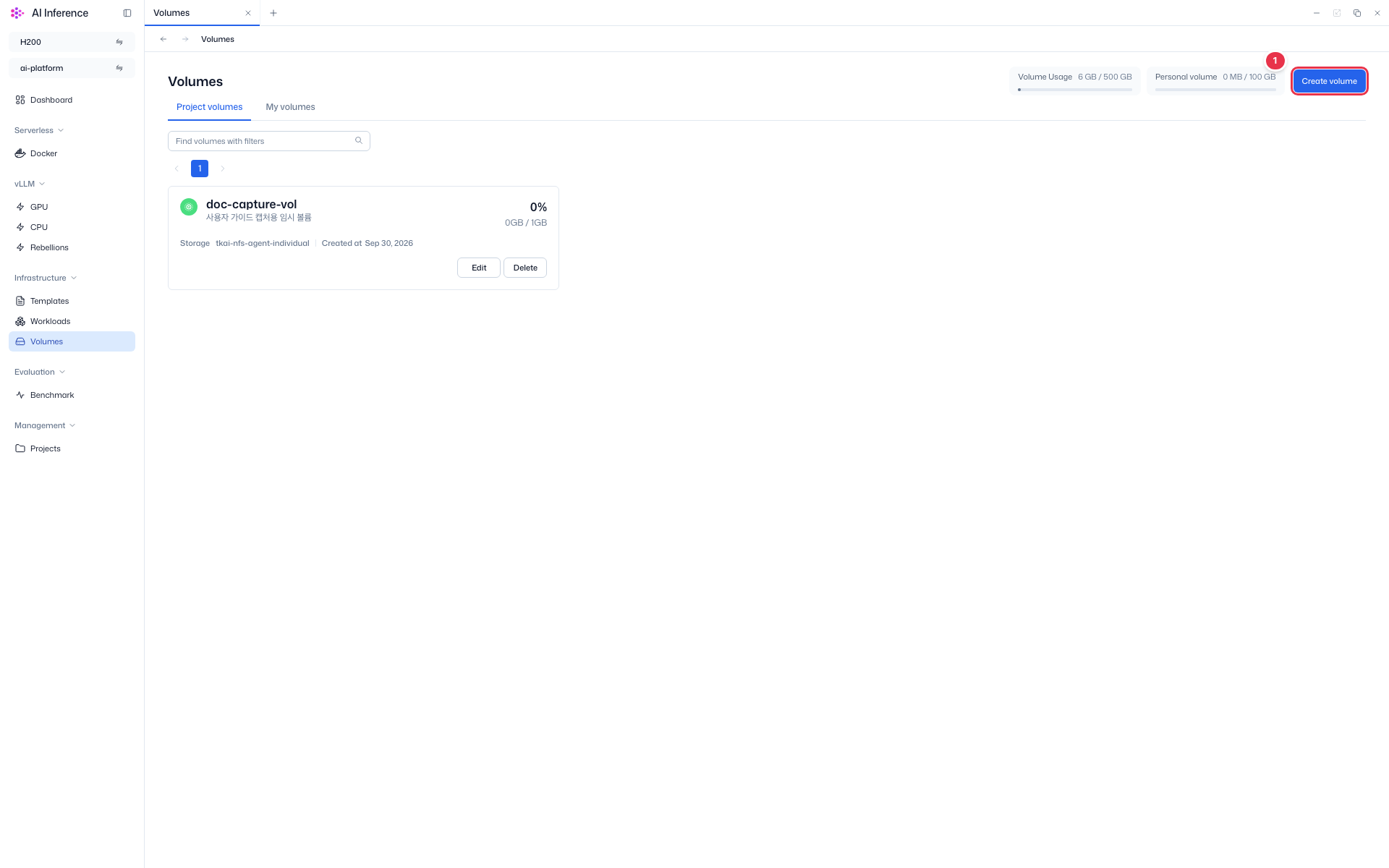Open the Rebellions page

72,247
